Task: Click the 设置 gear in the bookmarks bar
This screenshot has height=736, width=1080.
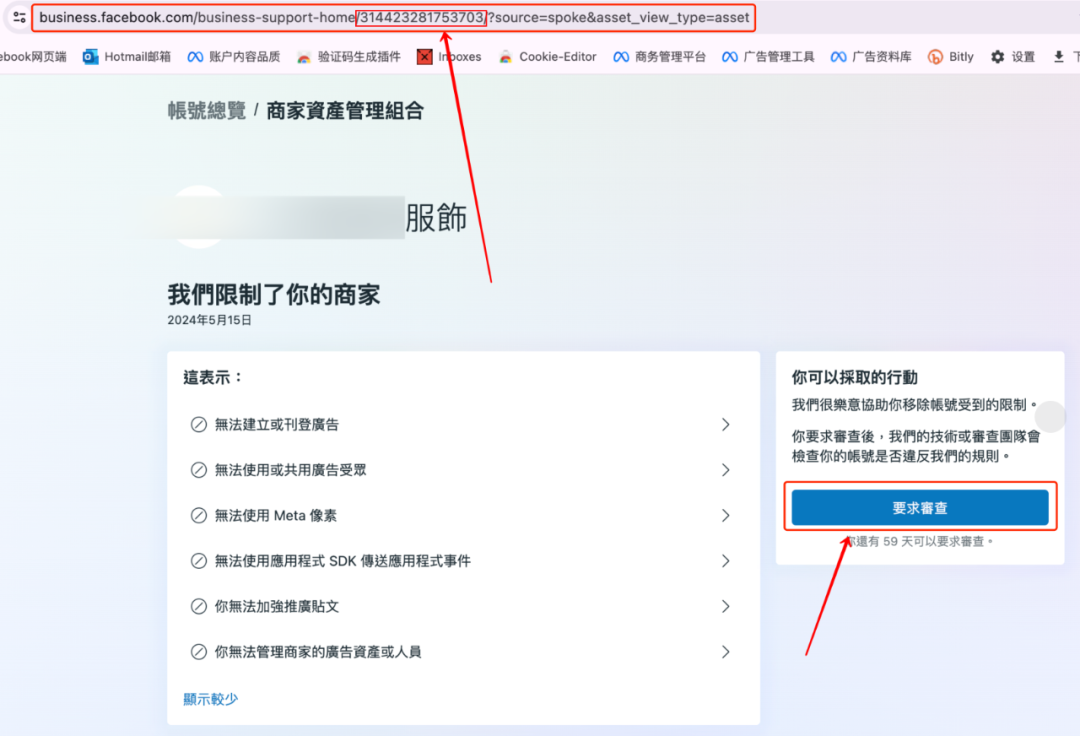Action: click(x=1013, y=57)
